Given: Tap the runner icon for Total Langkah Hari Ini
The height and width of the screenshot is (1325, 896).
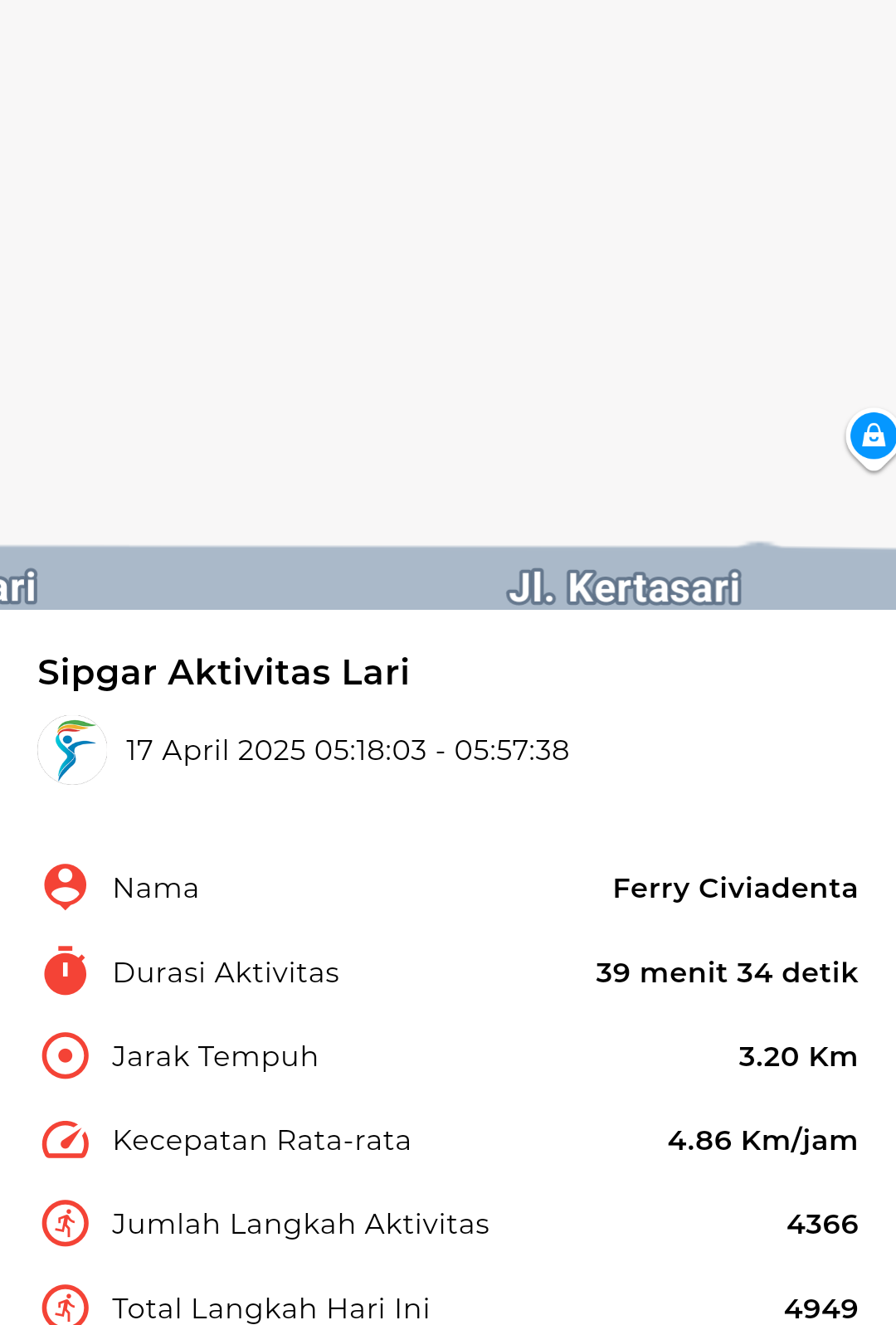Looking at the screenshot, I should point(65,1306).
